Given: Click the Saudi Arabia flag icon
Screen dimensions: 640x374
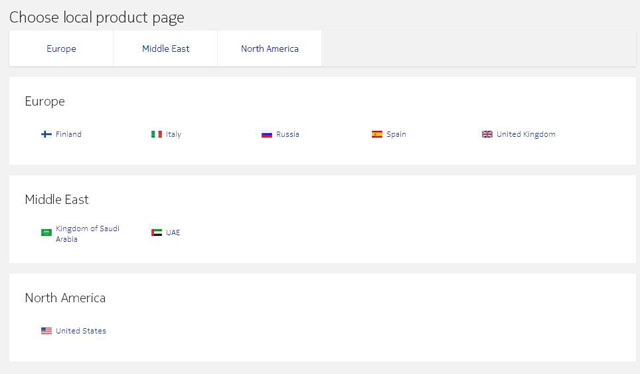Looking at the screenshot, I should (46, 232).
